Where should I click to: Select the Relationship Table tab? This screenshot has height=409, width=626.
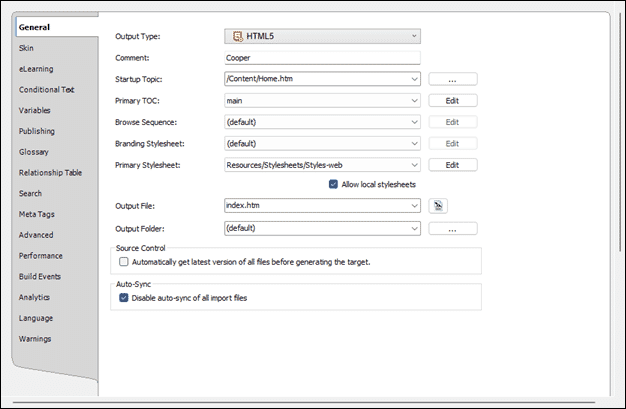tap(50, 173)
